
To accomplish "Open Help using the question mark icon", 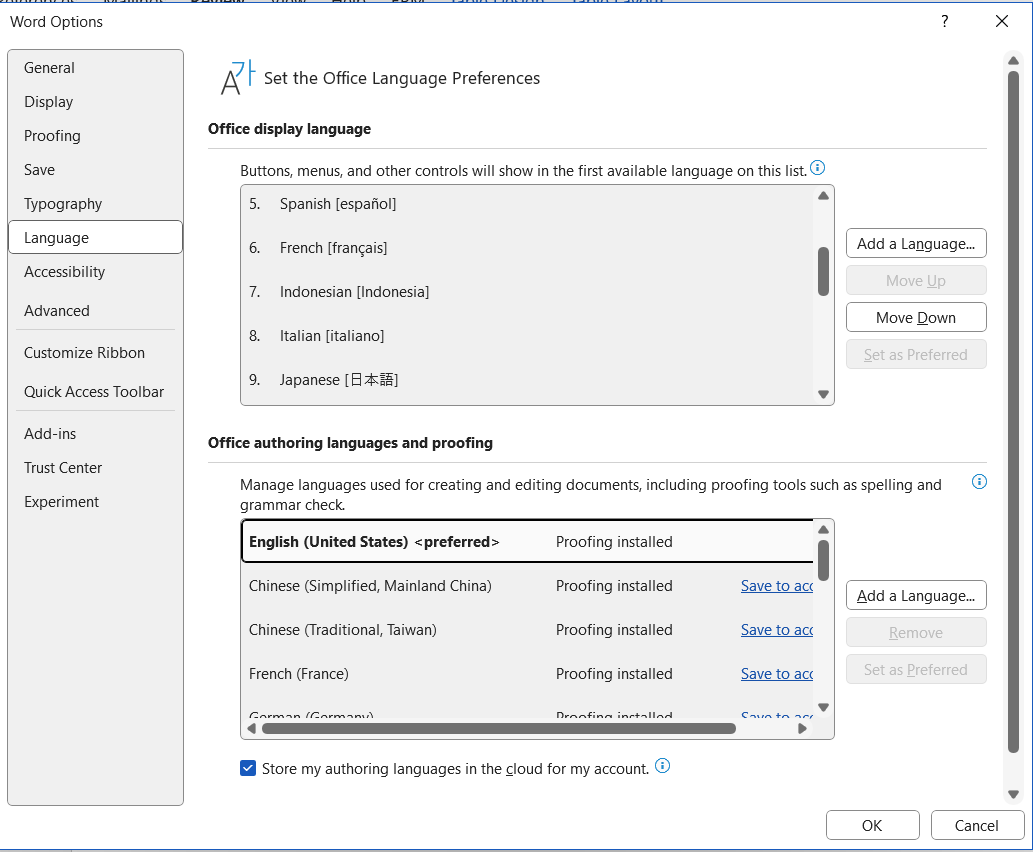I will point(944,21).
